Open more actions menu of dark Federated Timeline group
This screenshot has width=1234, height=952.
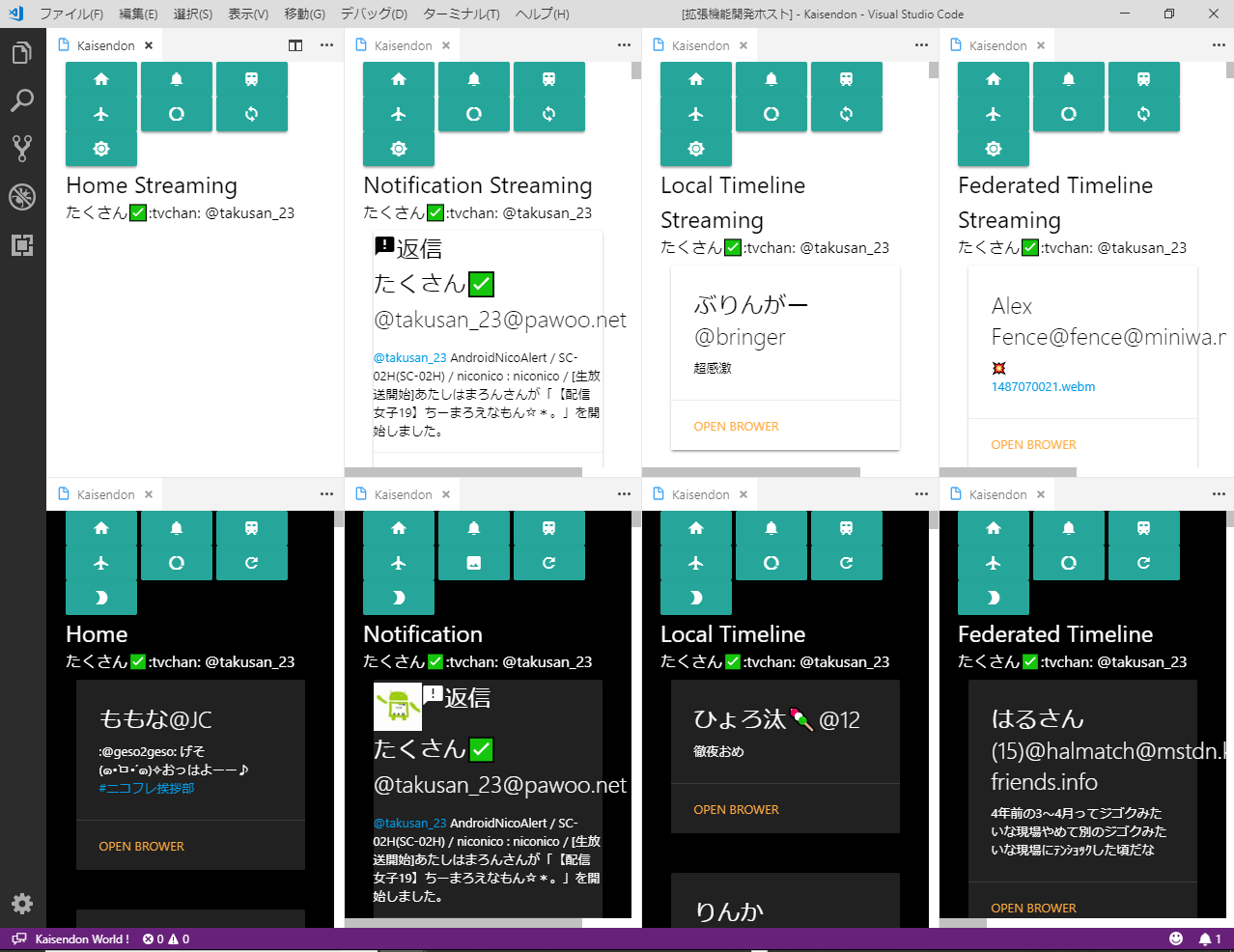(1219, 494)
